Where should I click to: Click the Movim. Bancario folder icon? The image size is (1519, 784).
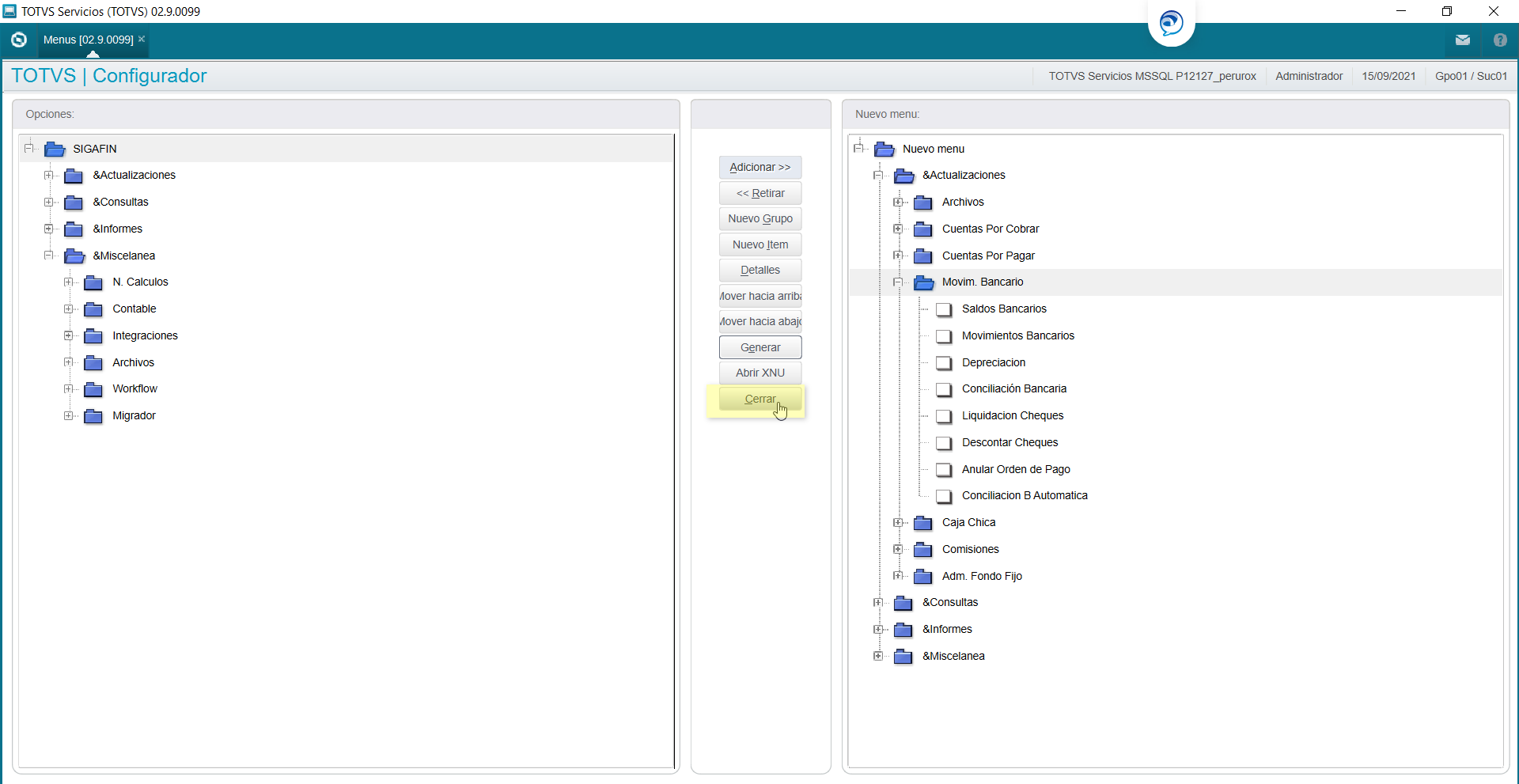(x=923, y=282)
